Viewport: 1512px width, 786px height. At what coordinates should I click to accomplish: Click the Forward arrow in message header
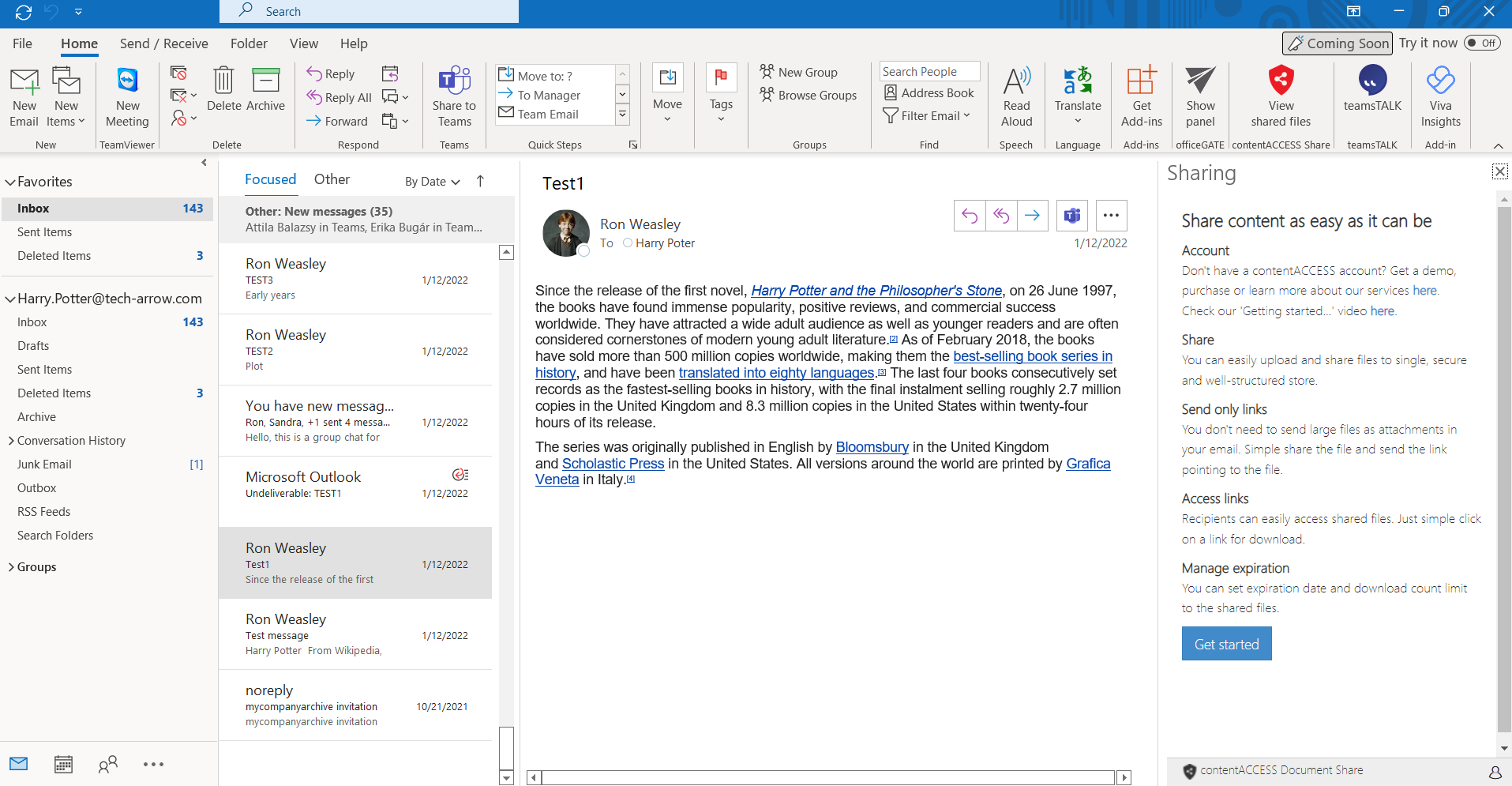click(x=1032, y=216)
